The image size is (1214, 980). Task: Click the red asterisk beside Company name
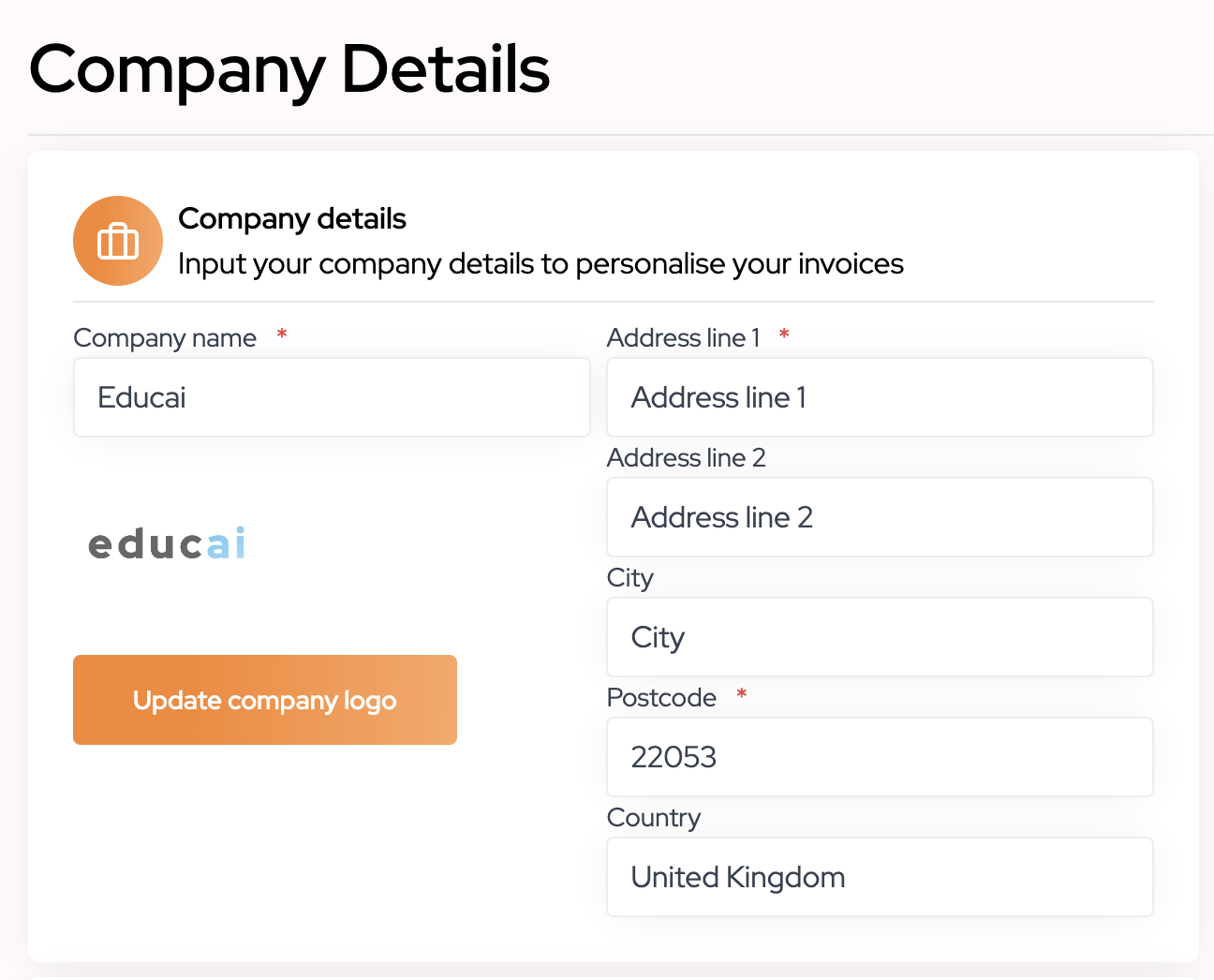pos(282,334)
